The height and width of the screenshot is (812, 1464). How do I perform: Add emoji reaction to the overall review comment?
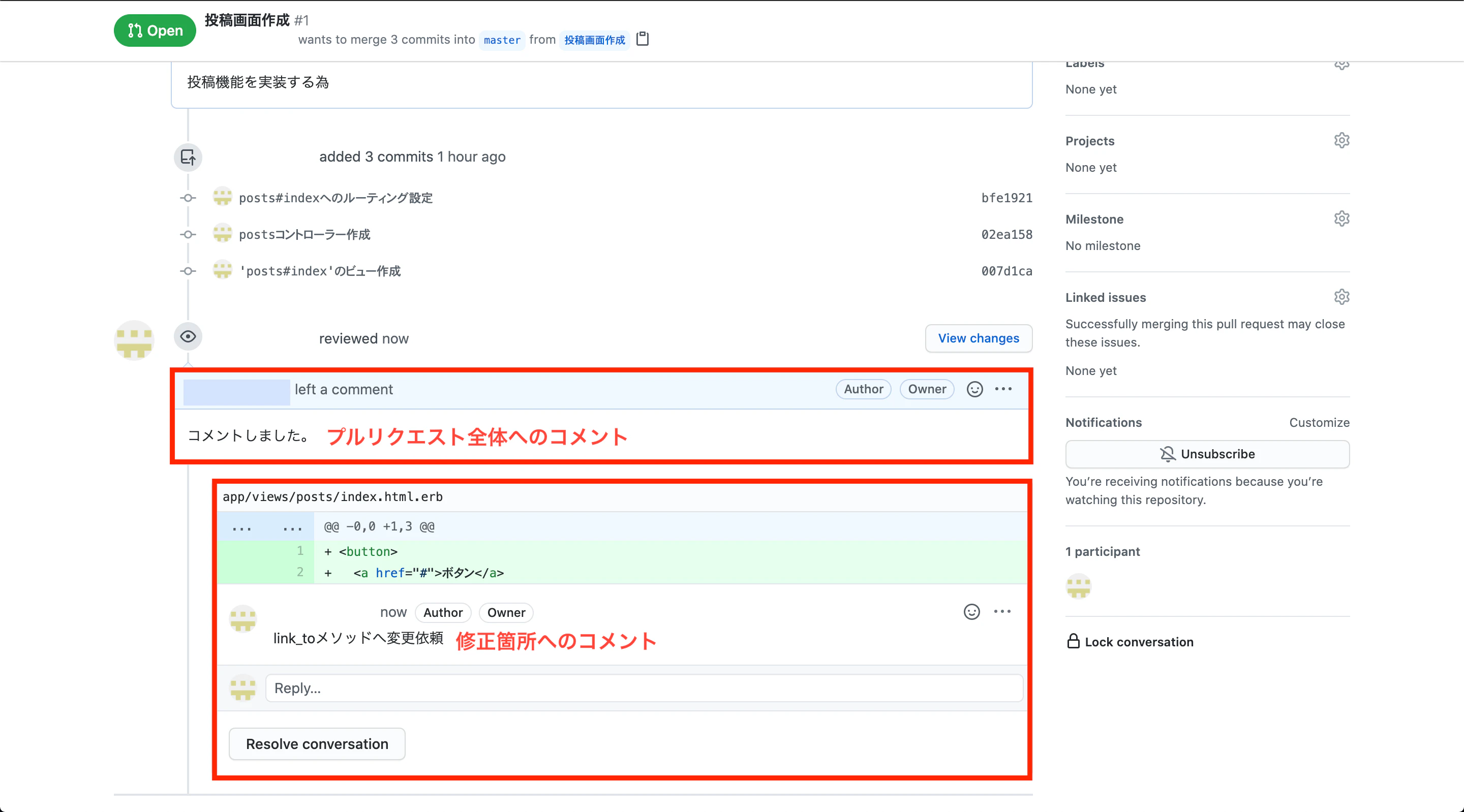(974, 389)
